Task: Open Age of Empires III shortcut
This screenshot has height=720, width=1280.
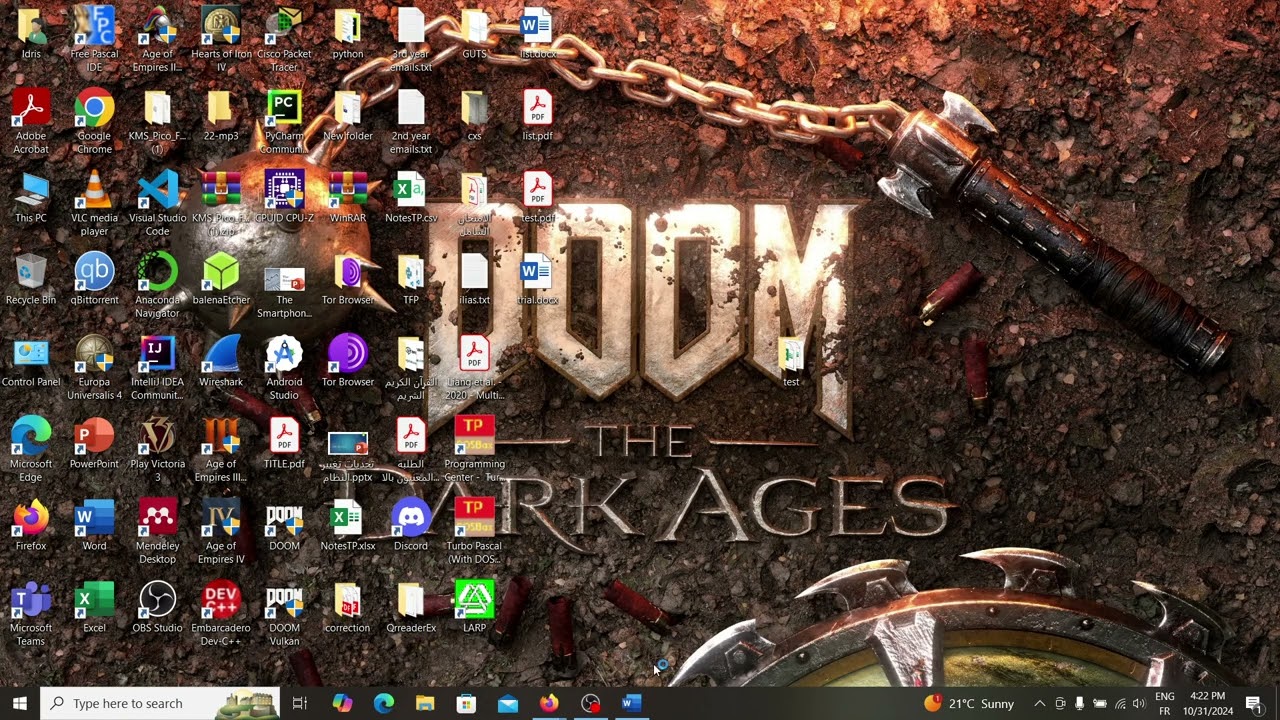Action: 221,449
